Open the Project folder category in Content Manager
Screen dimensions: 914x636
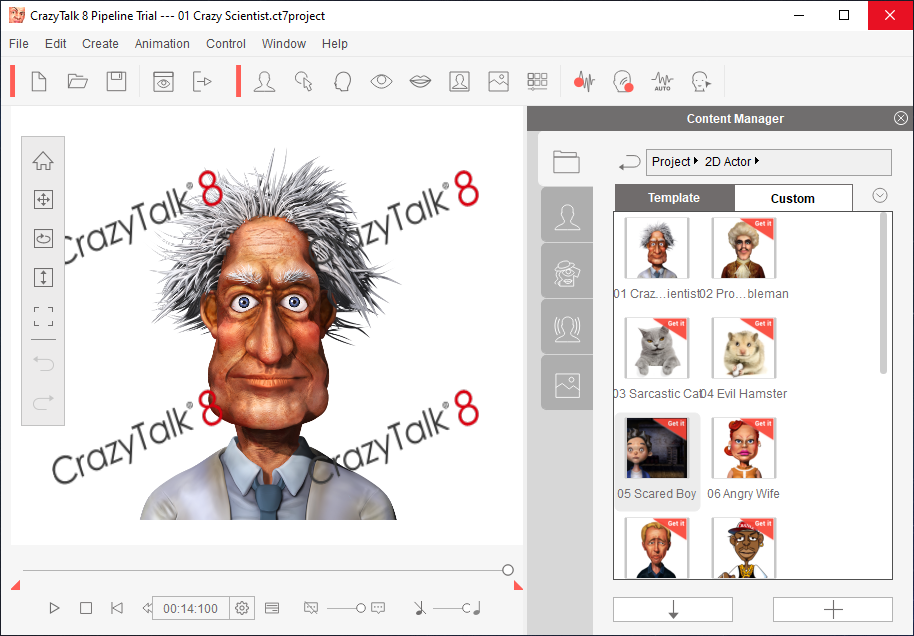(566, 161)
